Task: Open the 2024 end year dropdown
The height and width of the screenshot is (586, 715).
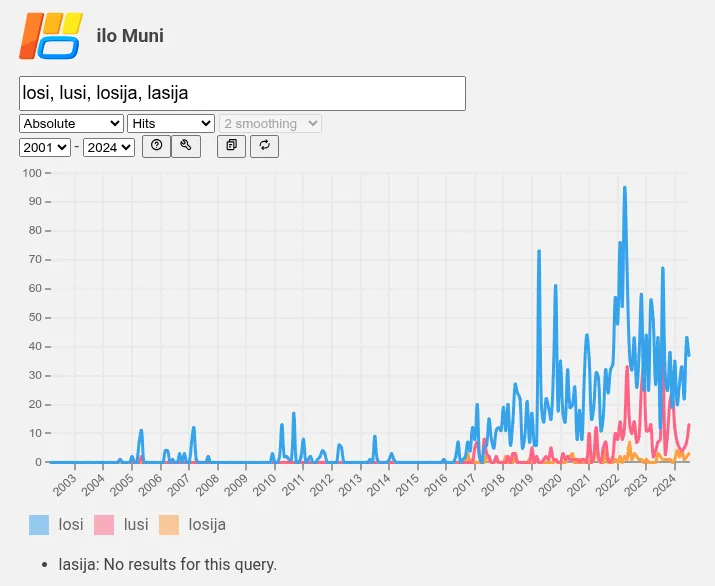Action: point(109,147)
